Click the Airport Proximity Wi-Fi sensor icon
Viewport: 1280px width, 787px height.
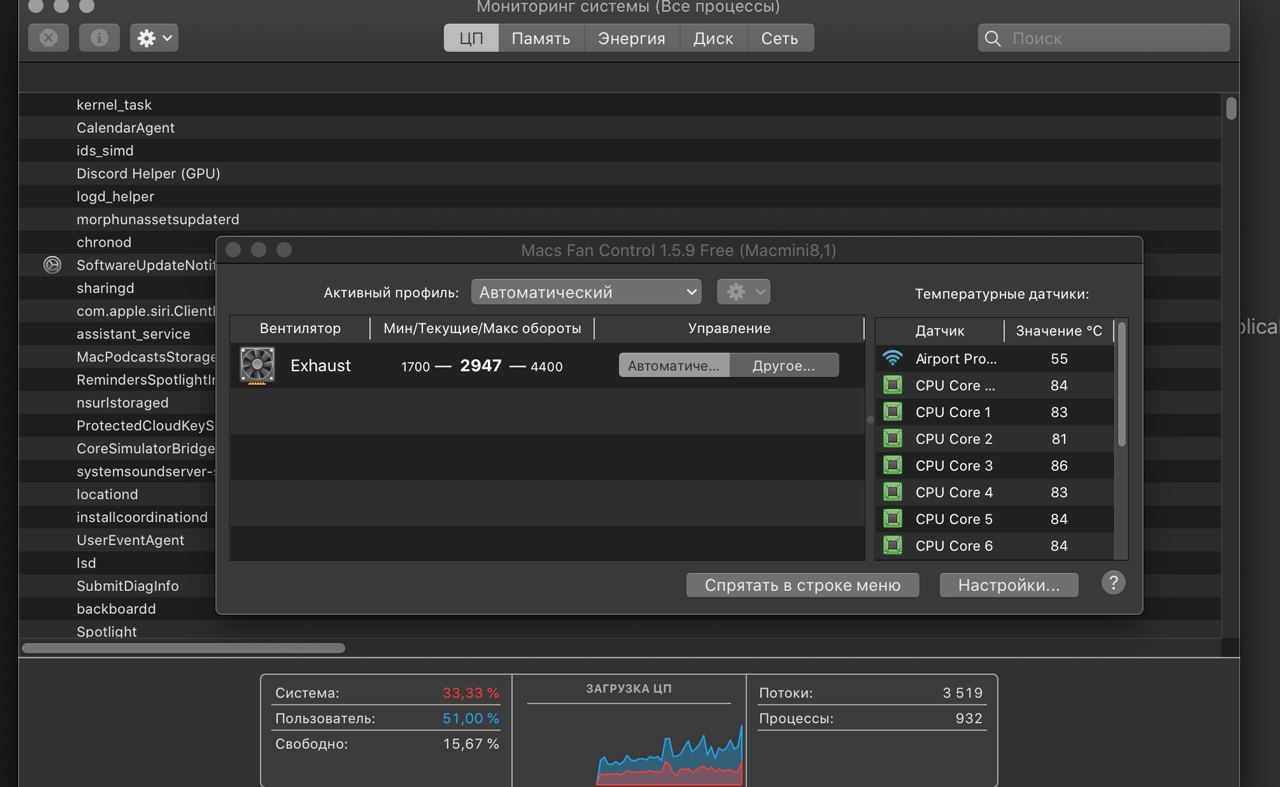pos(893,358)
